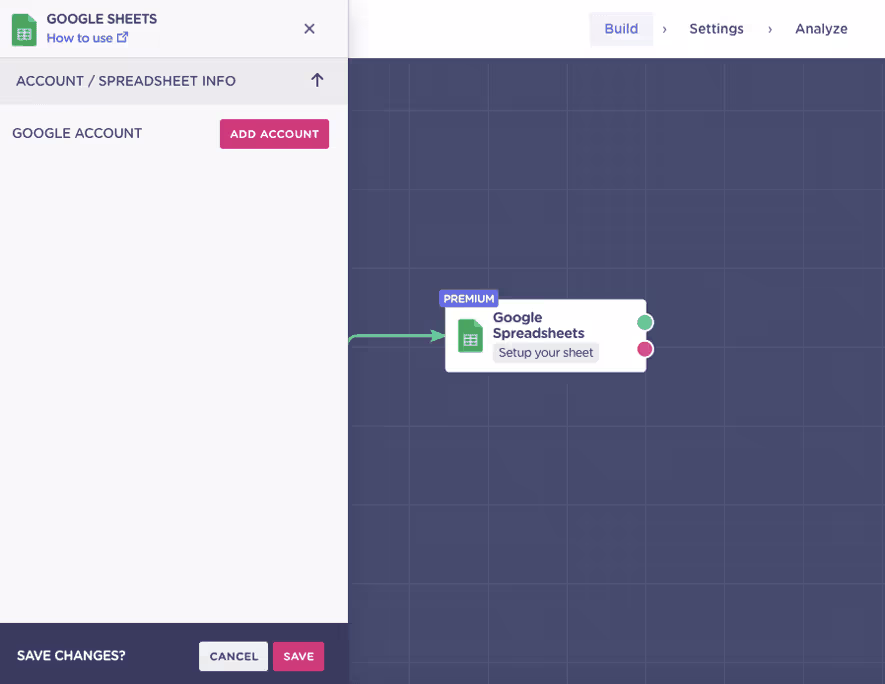The width and height of the screenshot is (885, 684).
Task: Click the green output connector on the block
Action: [645, 322]
